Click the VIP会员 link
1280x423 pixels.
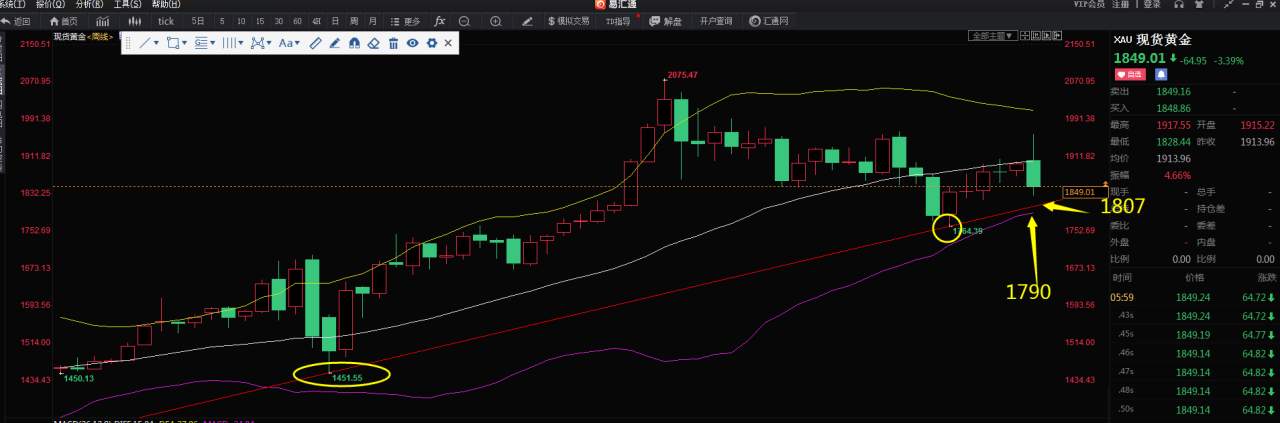(x=1089, y=4)
